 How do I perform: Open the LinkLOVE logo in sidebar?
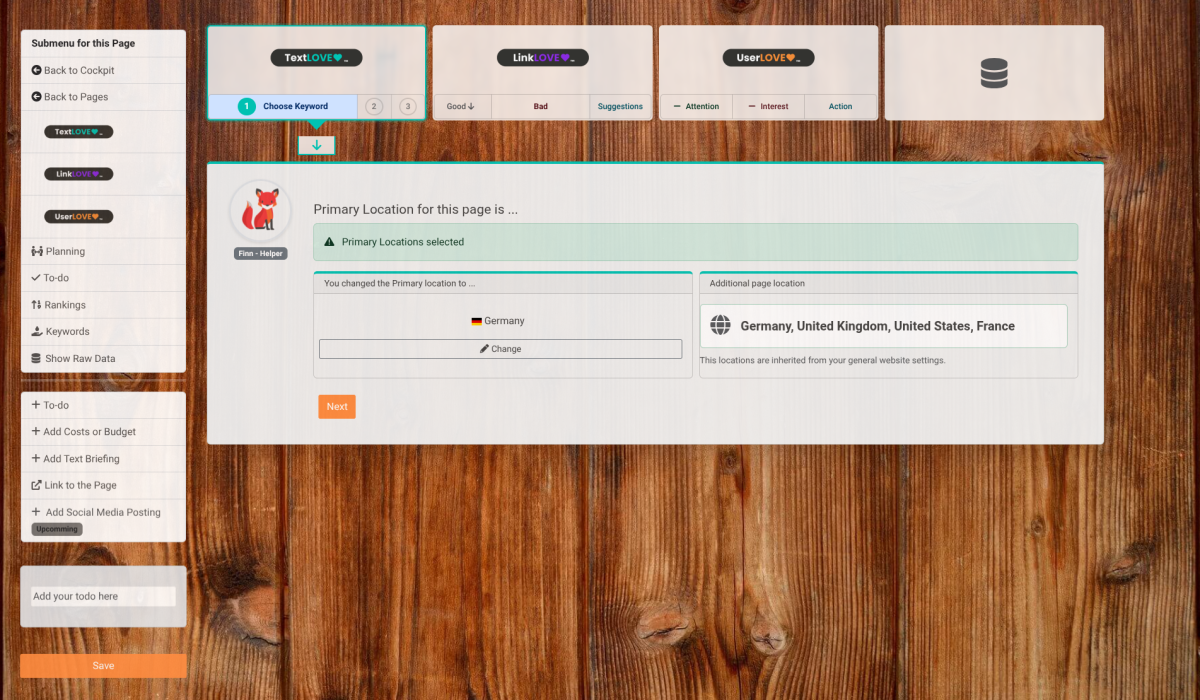[x=78, y=174]
